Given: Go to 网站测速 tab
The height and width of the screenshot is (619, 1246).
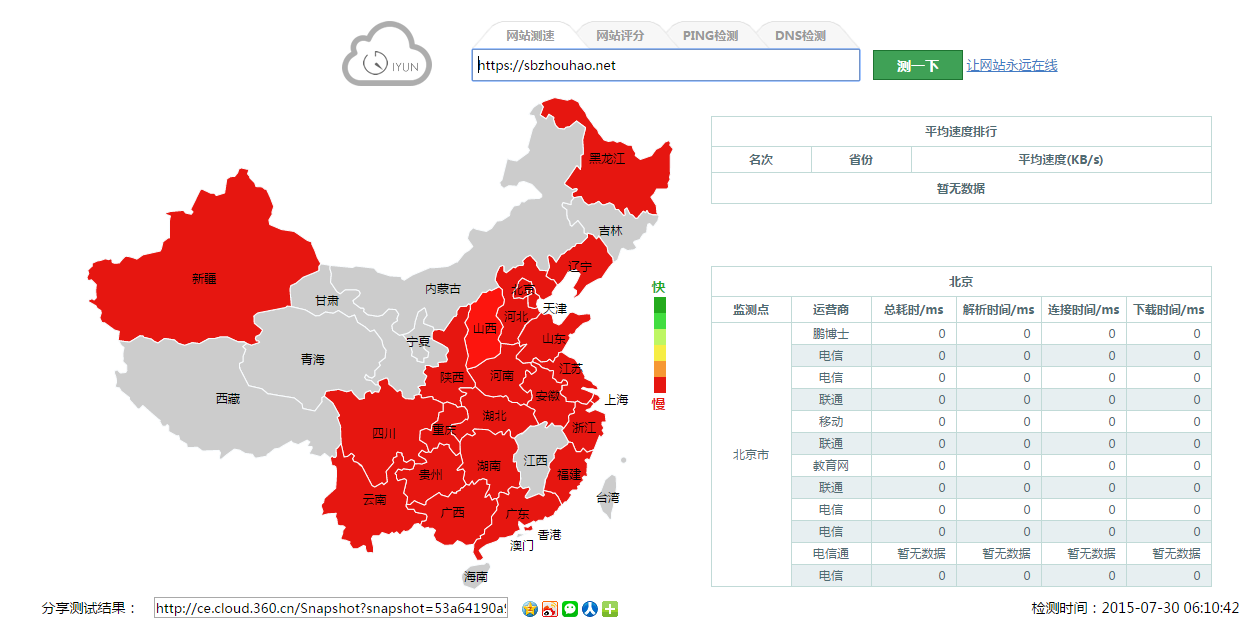Looking at the screenshot, I should (530, 35).
